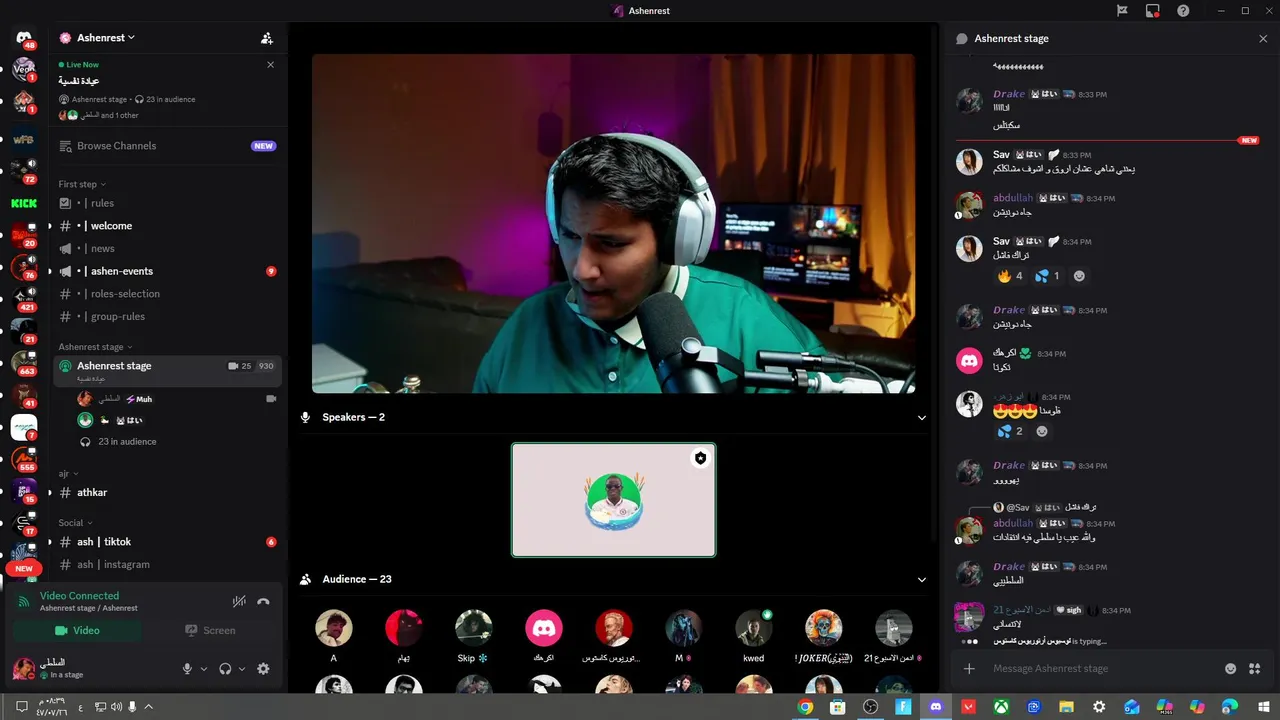Click reaction with count 2 below emoji message

[x=1010, y=431]
